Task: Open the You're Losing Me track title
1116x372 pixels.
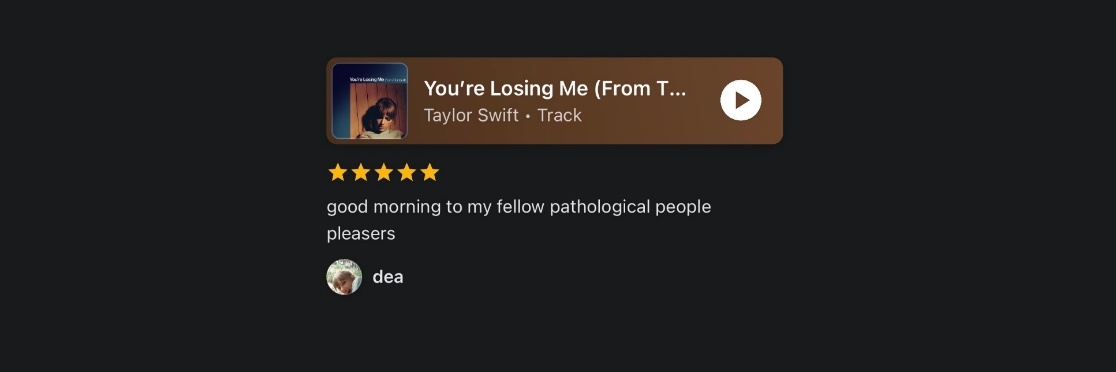Action: click(x=554, y=88)
